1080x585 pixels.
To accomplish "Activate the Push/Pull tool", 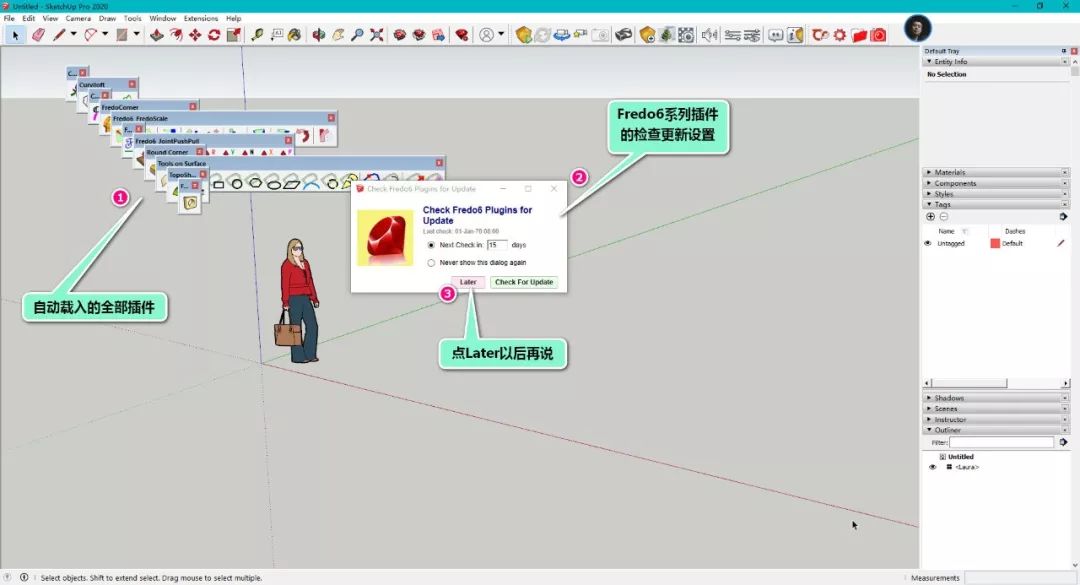I will click(x=157, y=34).
